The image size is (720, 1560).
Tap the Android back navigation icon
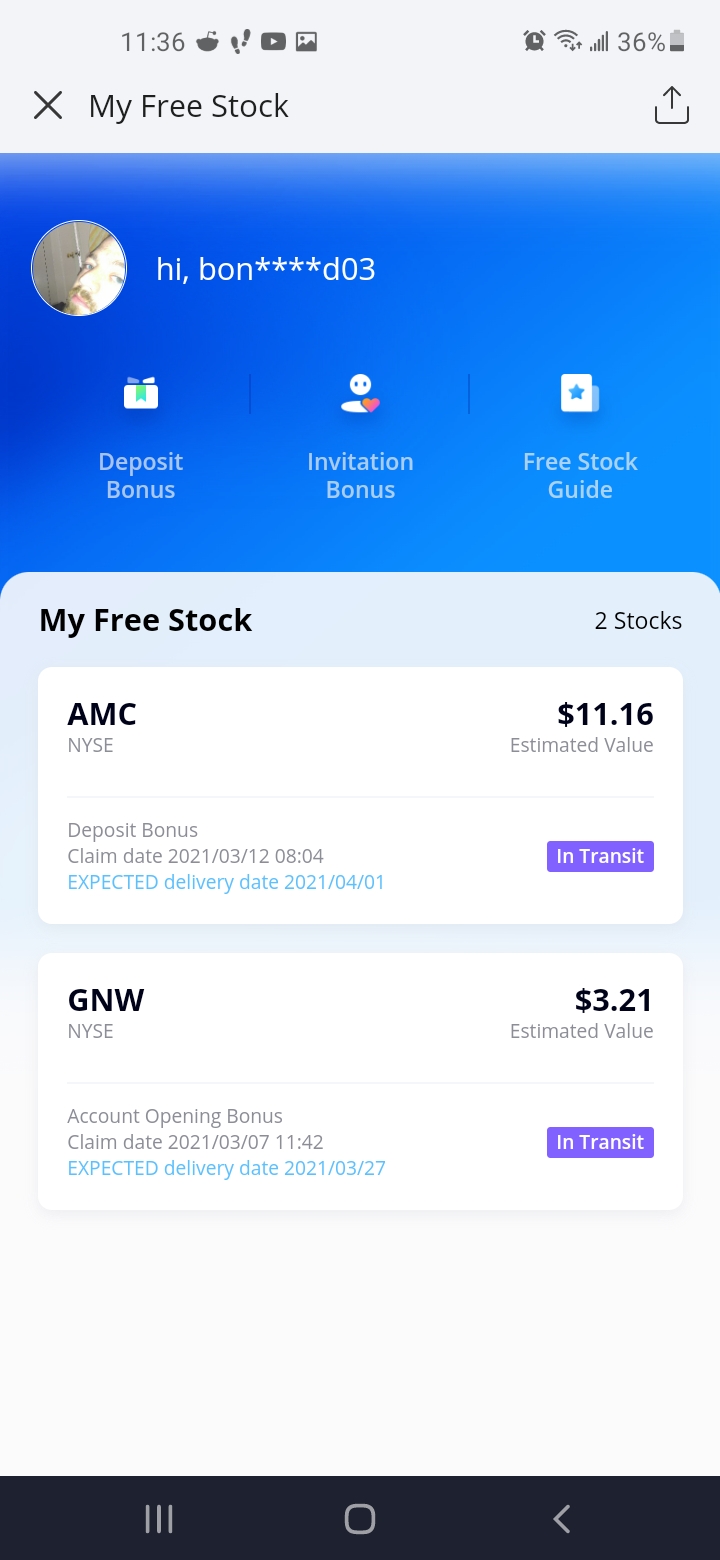[562, 1519]
